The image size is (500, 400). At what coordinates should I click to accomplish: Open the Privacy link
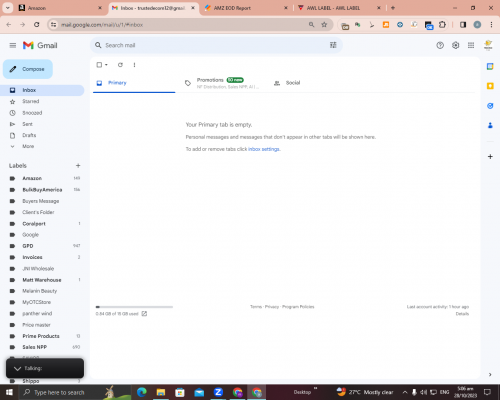point(272,307)
